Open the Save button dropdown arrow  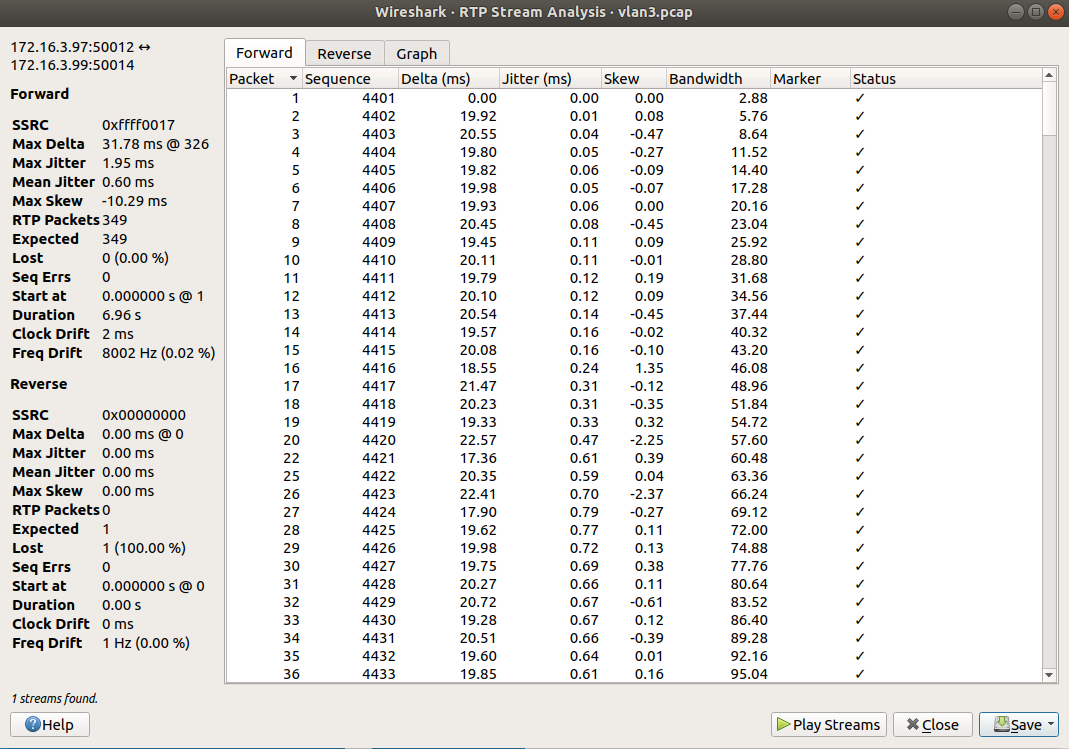pyautogui.click(x=1051, y=724)
